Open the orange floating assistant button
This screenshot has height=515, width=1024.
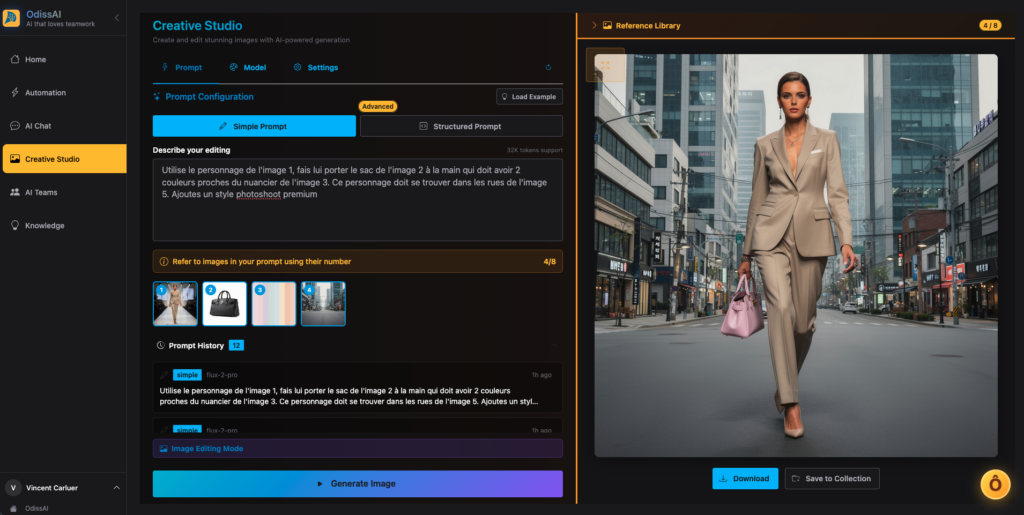995,484
